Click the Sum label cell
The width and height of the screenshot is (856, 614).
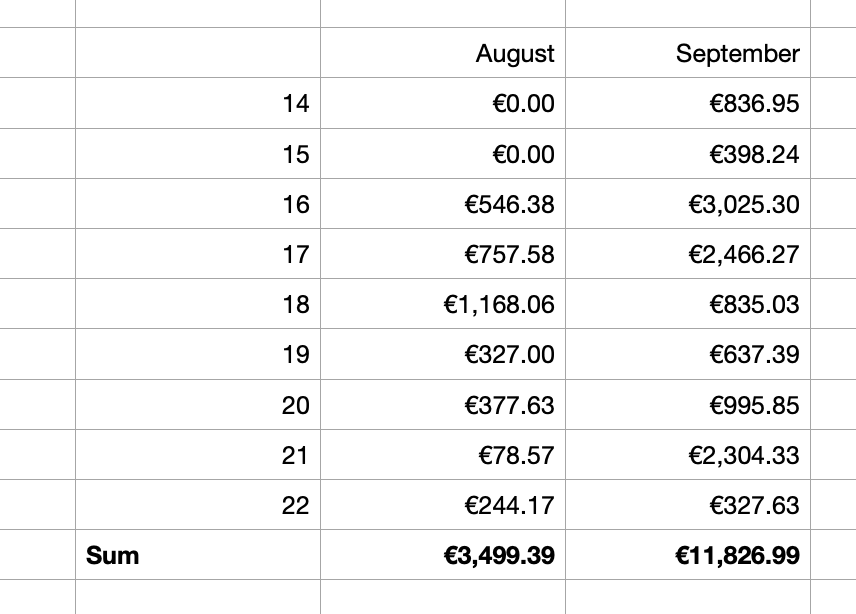(x=198, y=555)
